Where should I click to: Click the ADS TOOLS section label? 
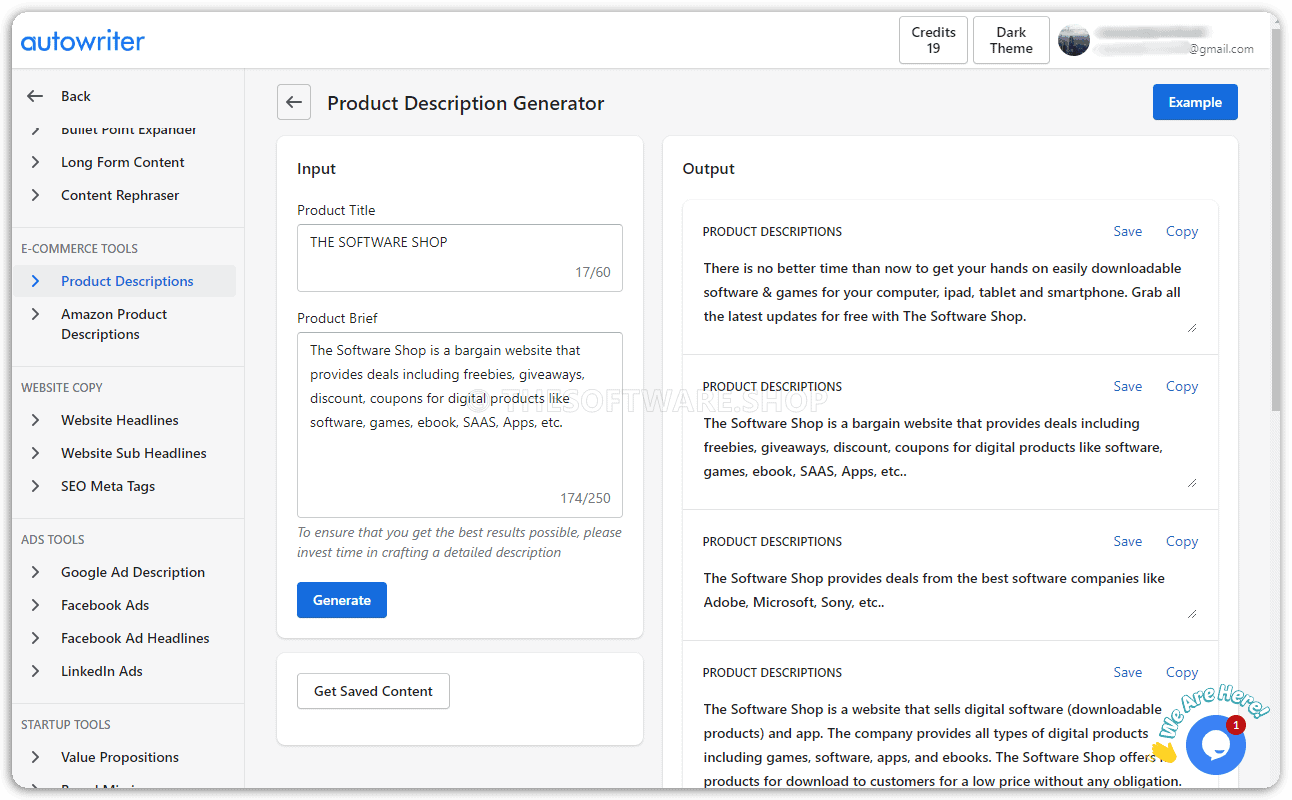[53, 539]
